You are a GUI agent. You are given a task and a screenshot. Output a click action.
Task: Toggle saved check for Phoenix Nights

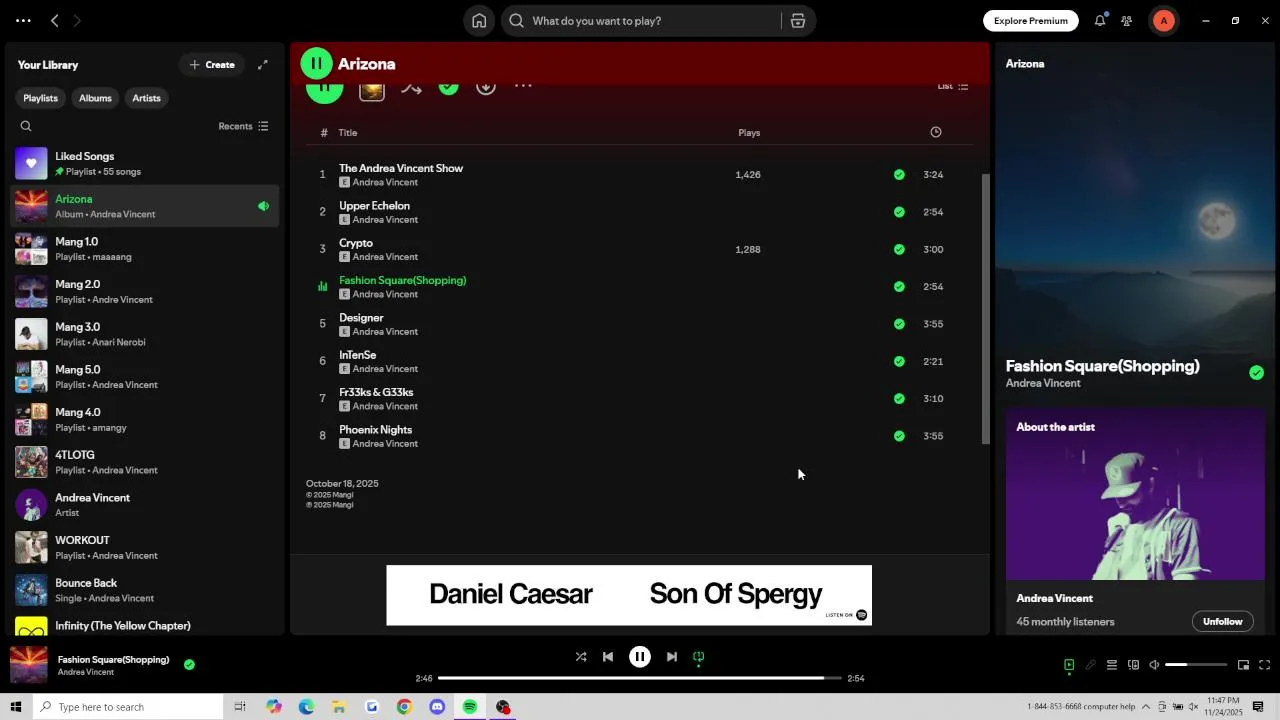(x=899, y=436)
